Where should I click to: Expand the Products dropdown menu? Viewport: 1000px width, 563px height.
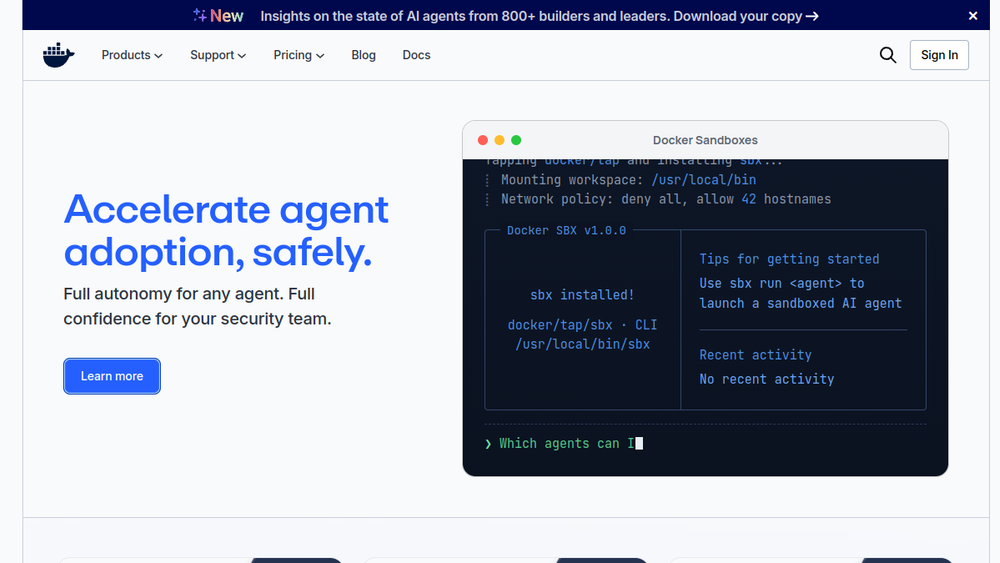coord(132,55)
